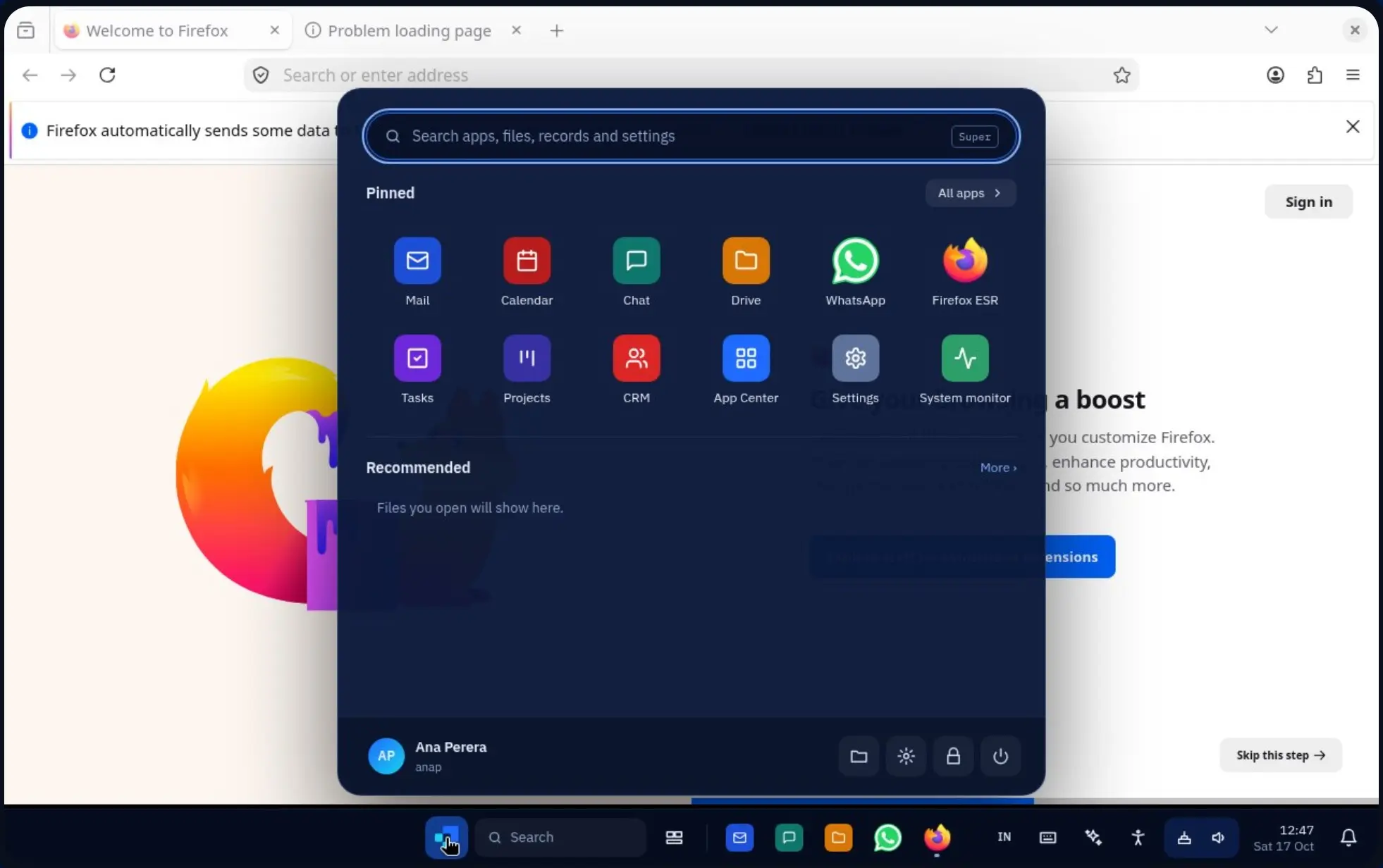Open the sparkle assistant tray icon
This screenshot has width=1383, height=868.
click(x=1093, y=837)
